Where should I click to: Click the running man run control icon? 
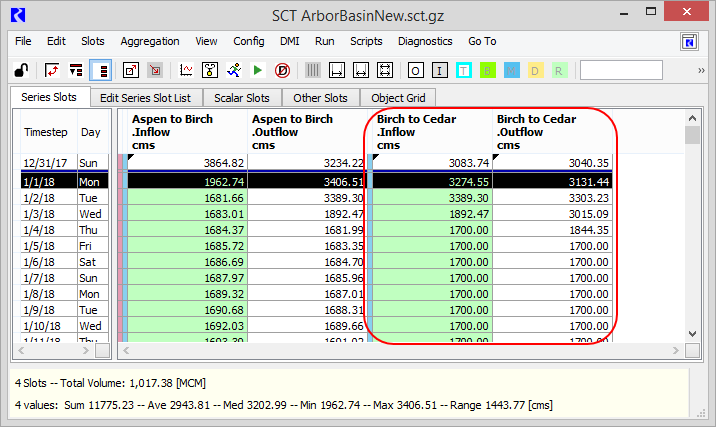[x=233, y=70]
